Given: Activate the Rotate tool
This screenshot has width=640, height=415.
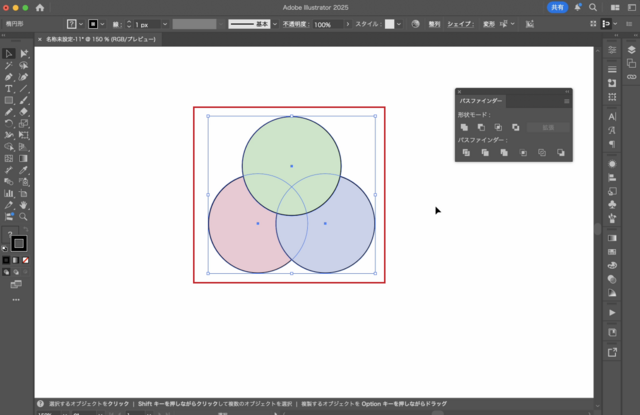Looking at the screenshot, I should coord(9,123).
